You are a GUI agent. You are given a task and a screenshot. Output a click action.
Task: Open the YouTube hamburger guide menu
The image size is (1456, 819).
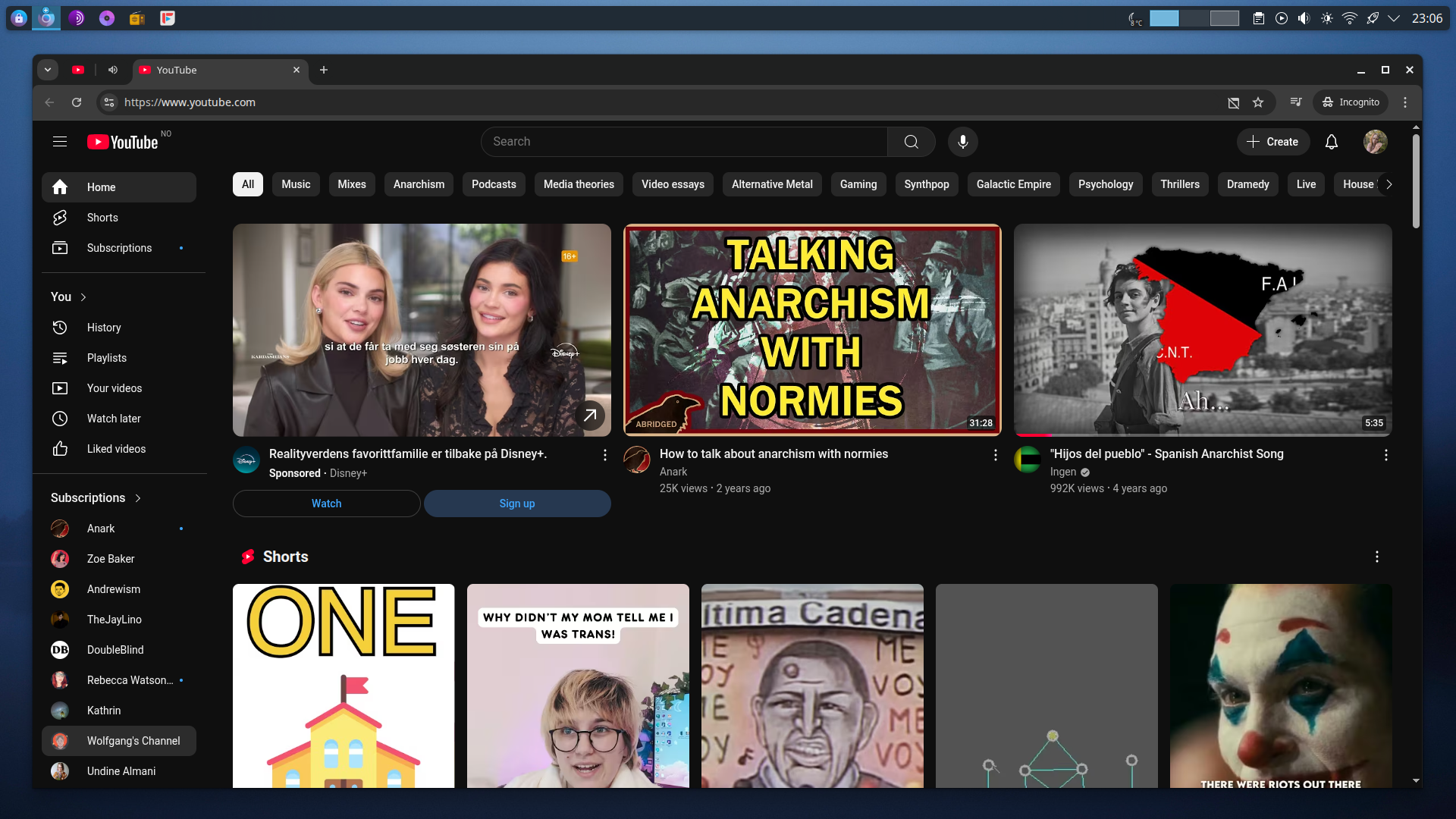[60, 142]
